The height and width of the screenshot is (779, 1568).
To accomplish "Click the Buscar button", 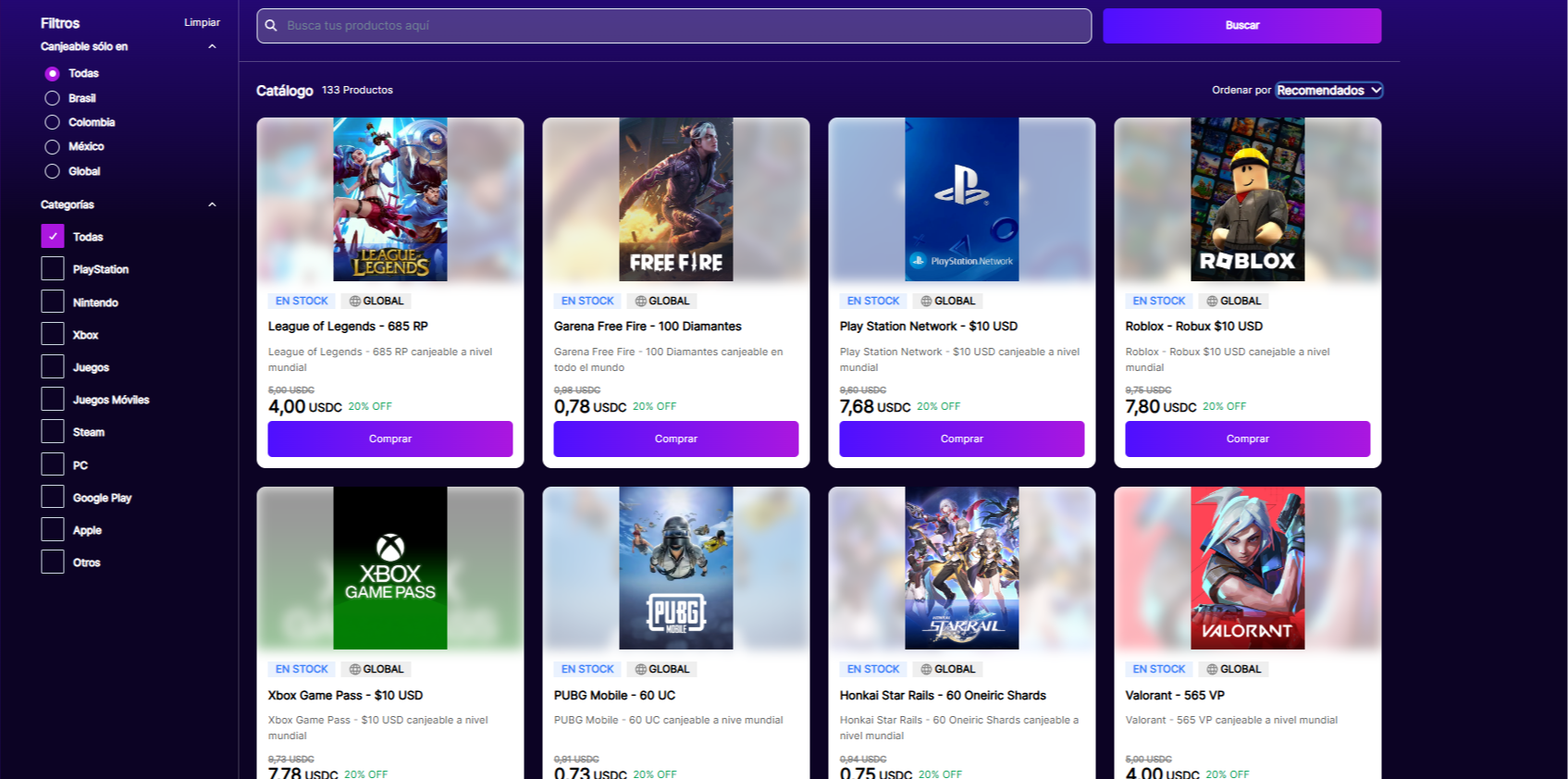I will pyautogui.click(x=1241, y=26).
